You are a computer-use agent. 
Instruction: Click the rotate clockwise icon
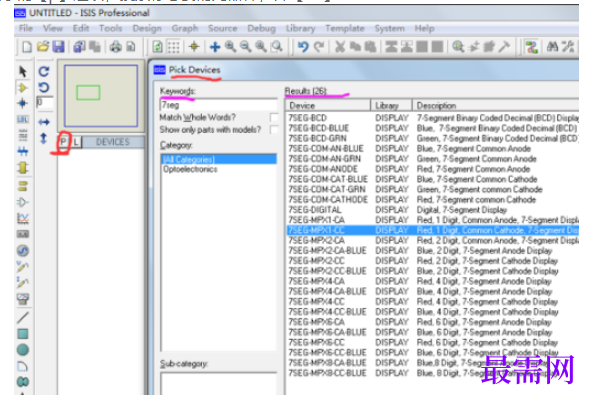coord(44,71)
